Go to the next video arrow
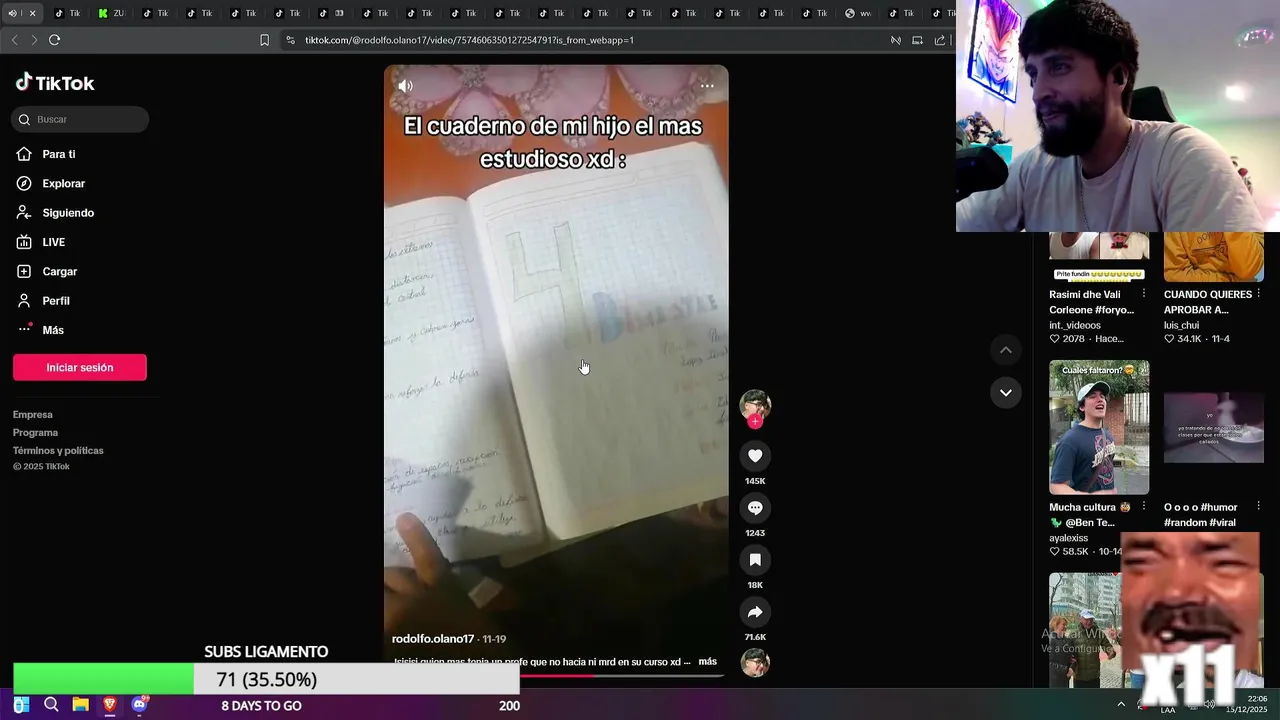The image size is (1280, 720). coord(1005,392)
